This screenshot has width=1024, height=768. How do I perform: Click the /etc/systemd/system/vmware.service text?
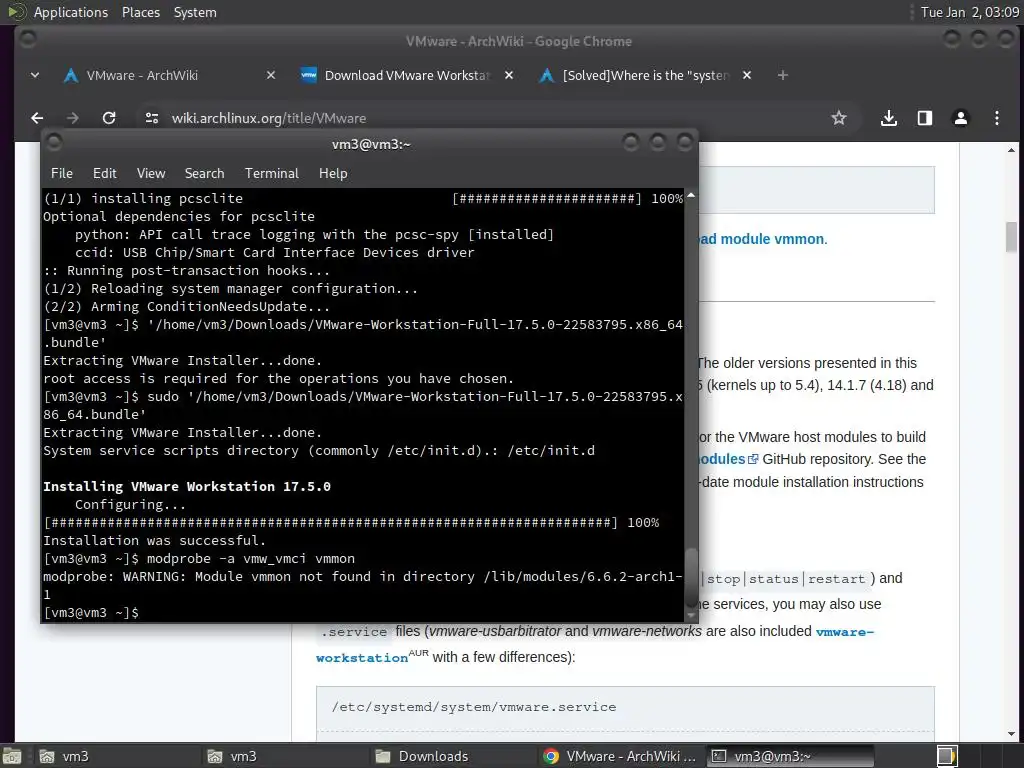point(473,707)
